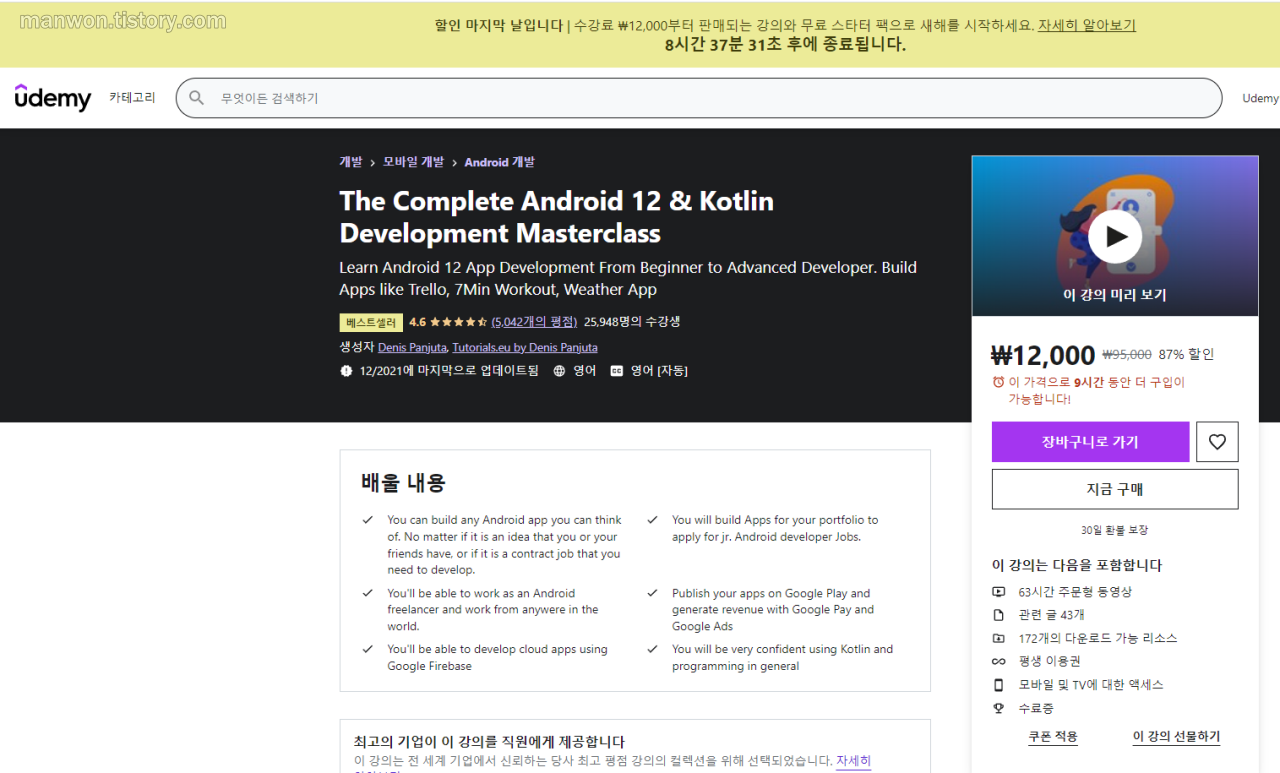Open Udemy Business link in header
This screenshot has width=1280, height=773.
click(1261, 98)
